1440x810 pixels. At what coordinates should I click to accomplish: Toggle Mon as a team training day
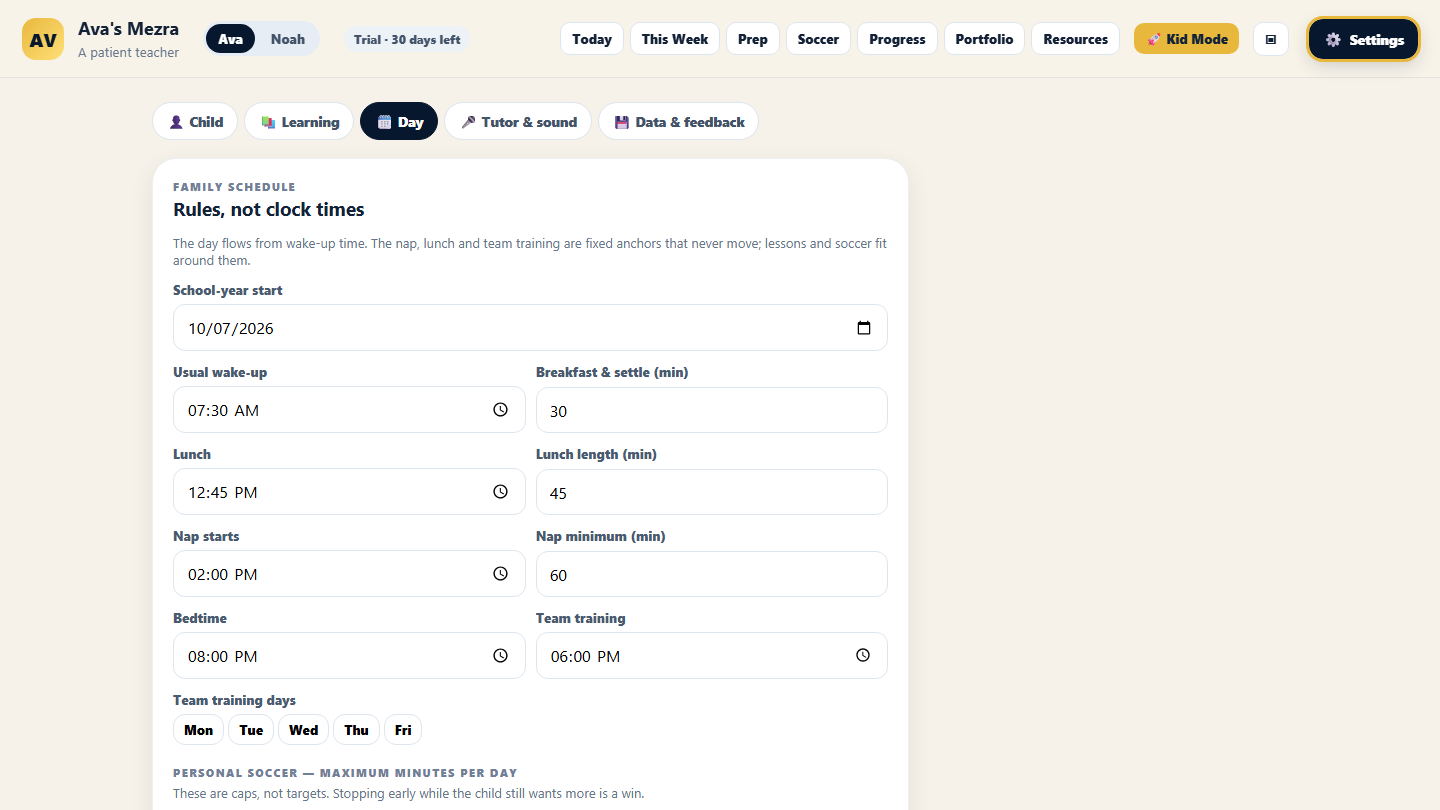pyautogui.click(x=198, y=730)
